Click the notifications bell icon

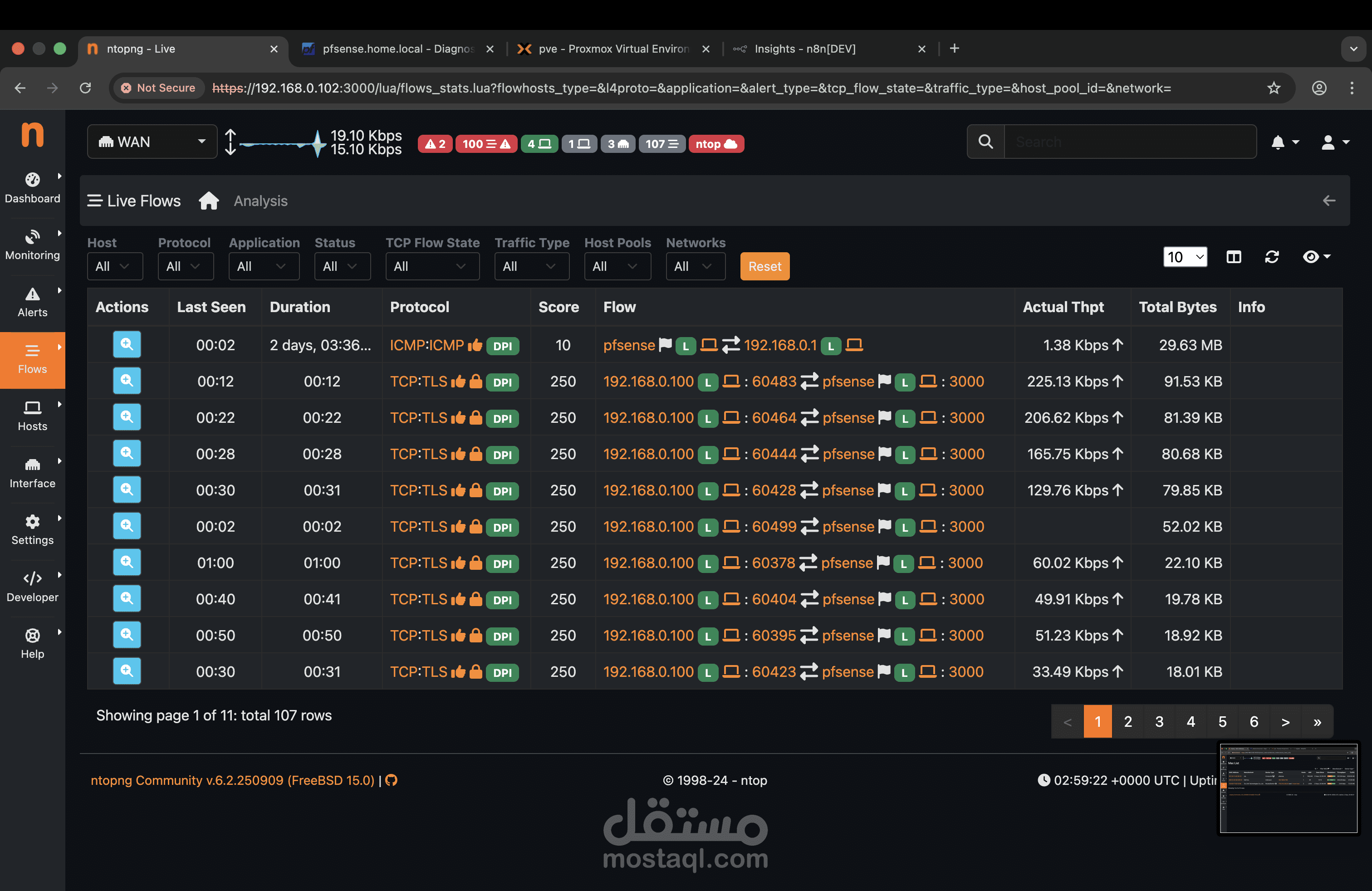[1278, 142]
